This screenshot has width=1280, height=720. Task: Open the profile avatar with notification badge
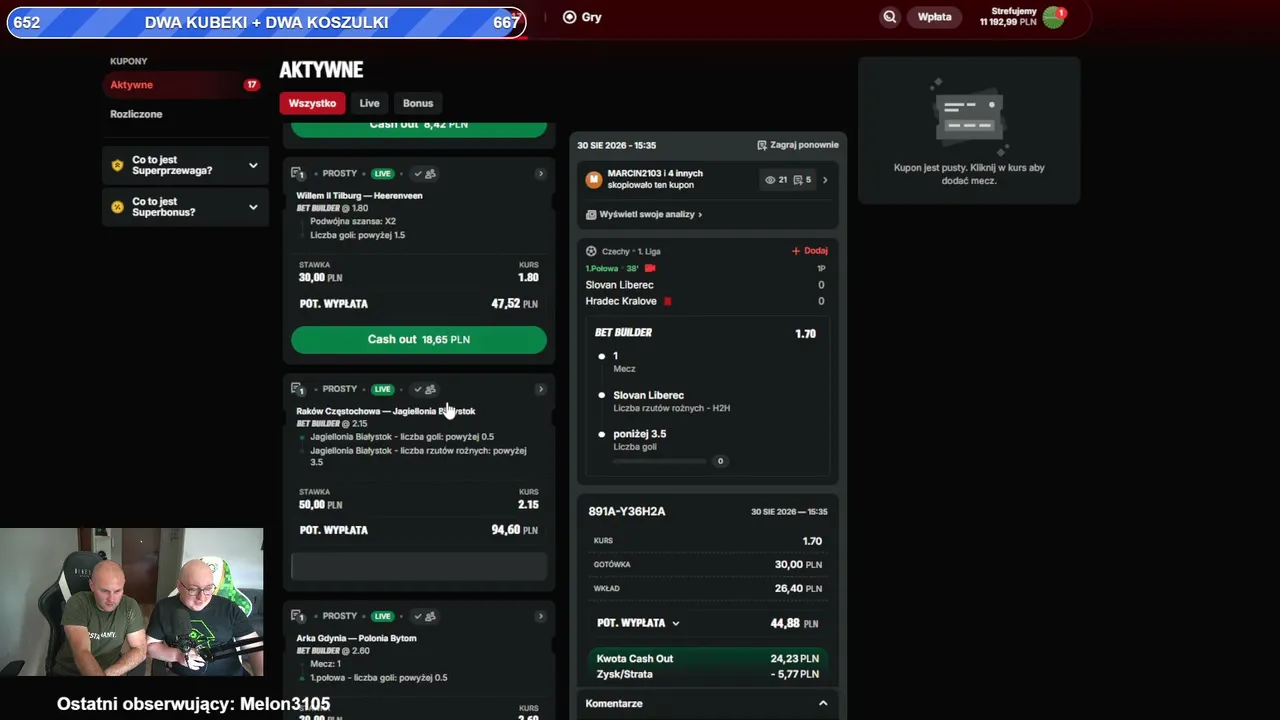click(x=1055, y=17)
